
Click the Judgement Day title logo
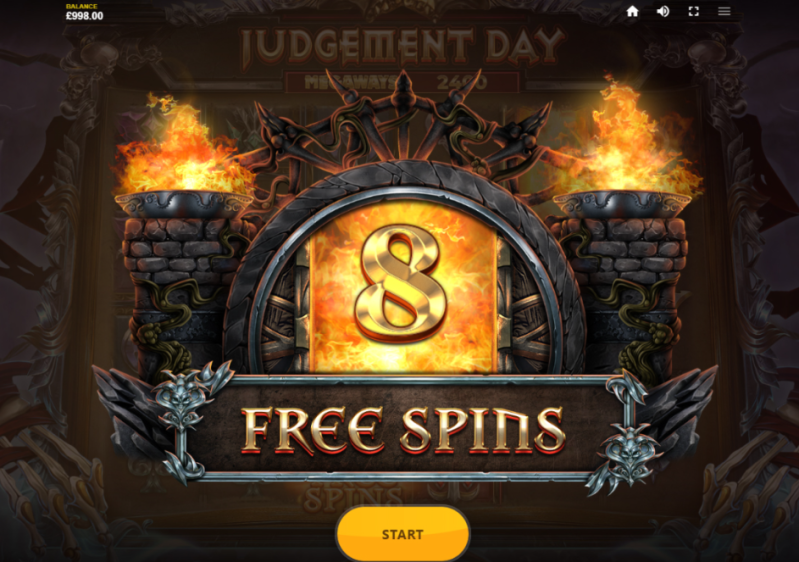point(403,47)
